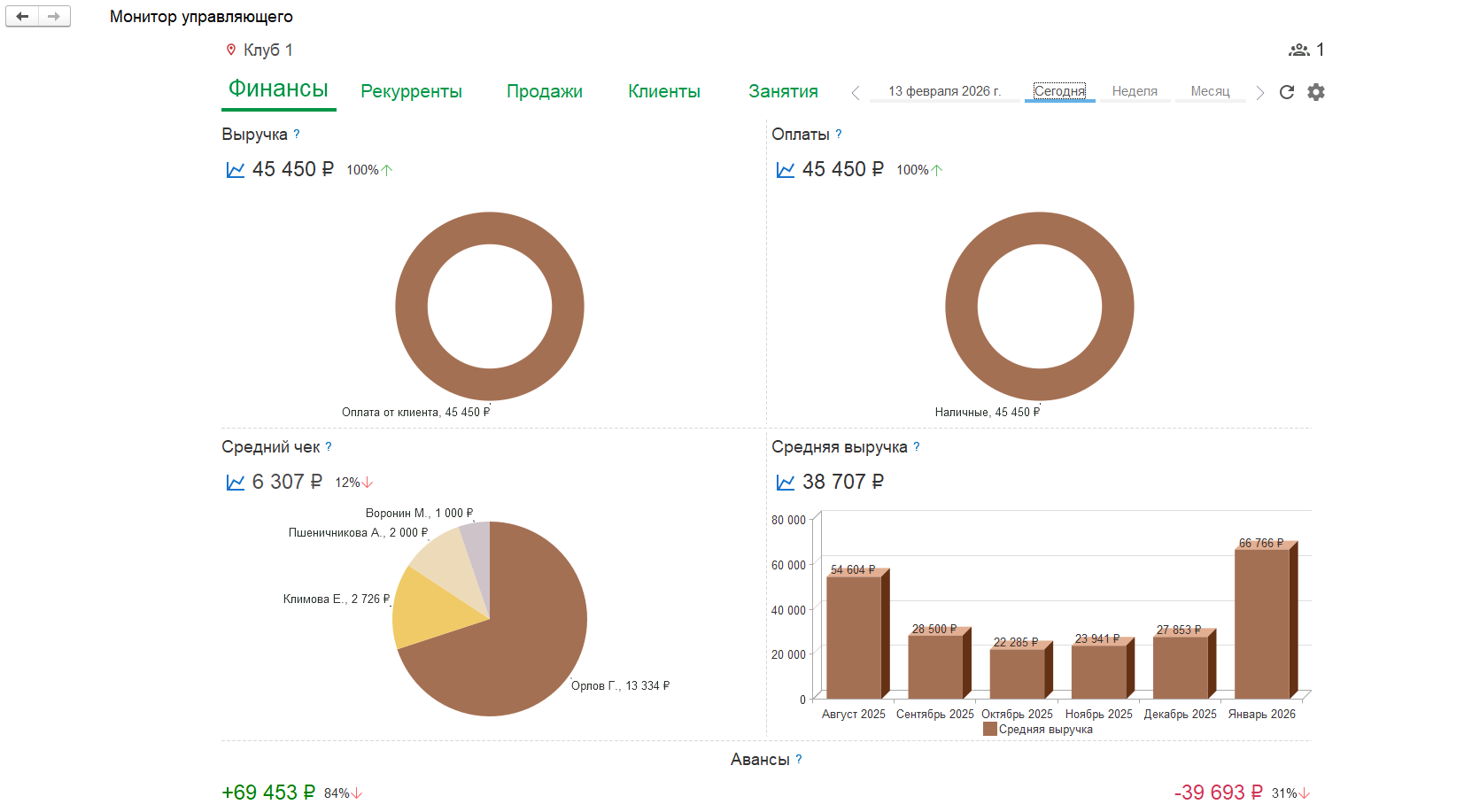Image resolution: width=1472 pixels, height=812 pixels.
Task: Open the Авансы help question mark
Action: coord(799,760)
